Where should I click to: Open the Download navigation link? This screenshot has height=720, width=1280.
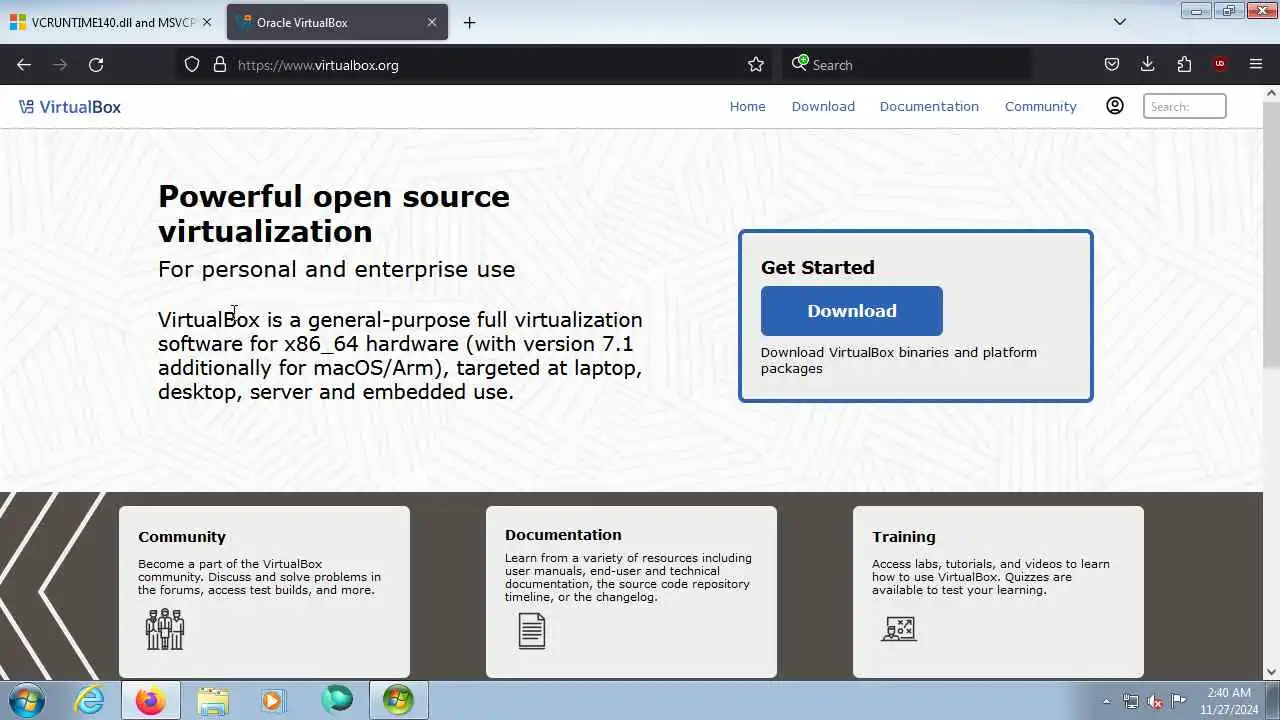click(823, 106)
